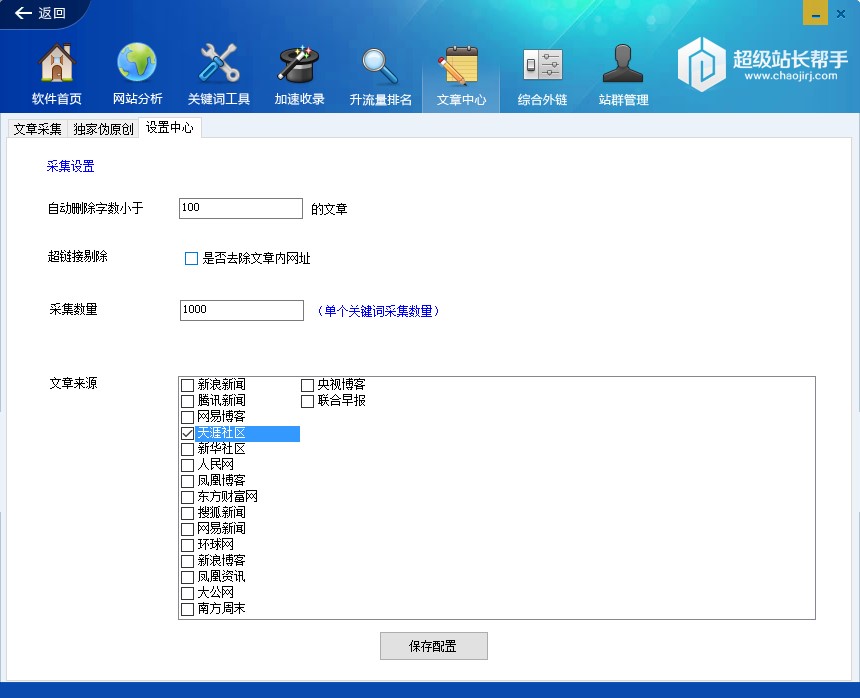The height and width of the screenshot is (698, 860).
Task: Tick the 央视博客 source checkbox
Action: pyautogui.click(x=308, y=385)
